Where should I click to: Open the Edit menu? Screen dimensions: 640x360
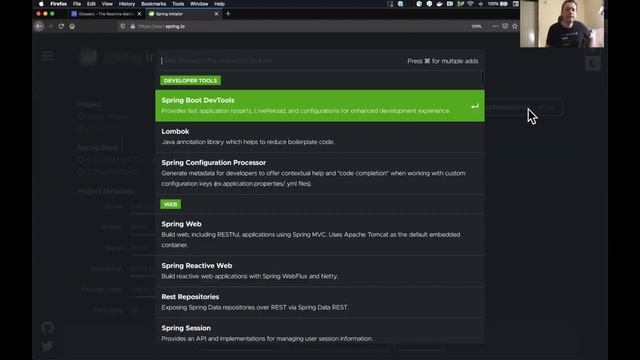pyautogui.click(x=91, y=4)
